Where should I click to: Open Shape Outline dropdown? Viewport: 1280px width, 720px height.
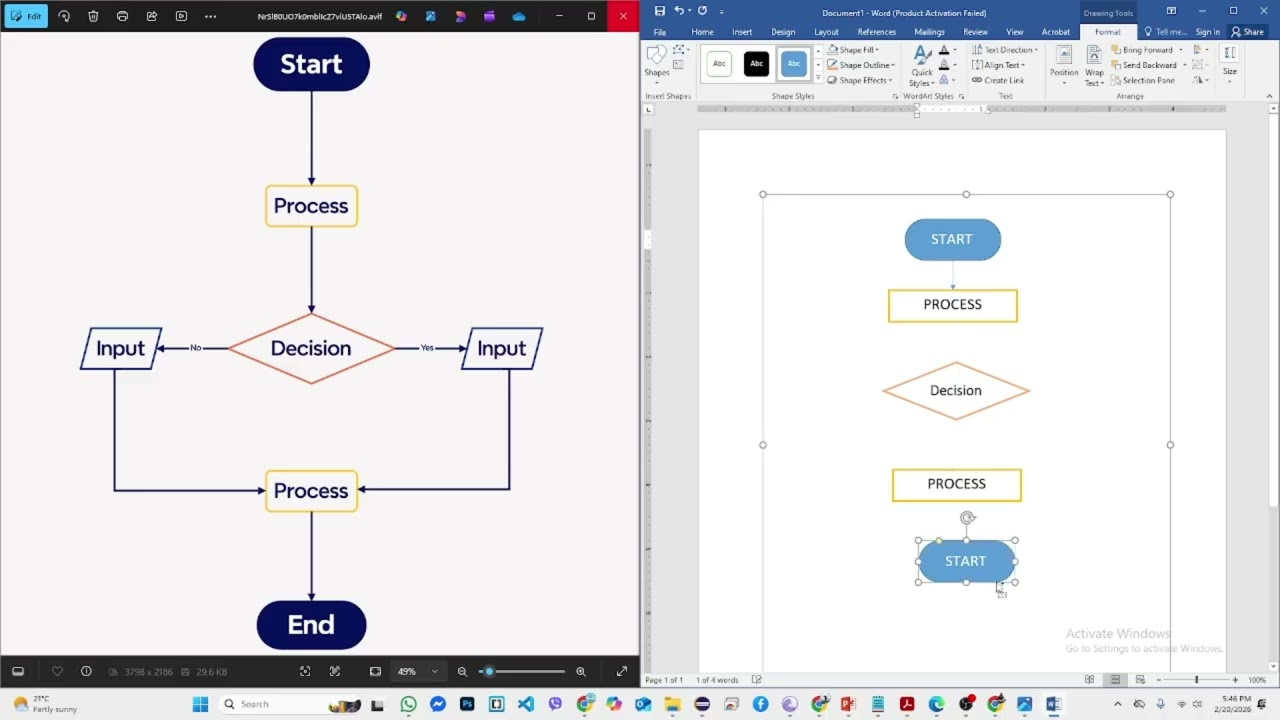point(861,65)
